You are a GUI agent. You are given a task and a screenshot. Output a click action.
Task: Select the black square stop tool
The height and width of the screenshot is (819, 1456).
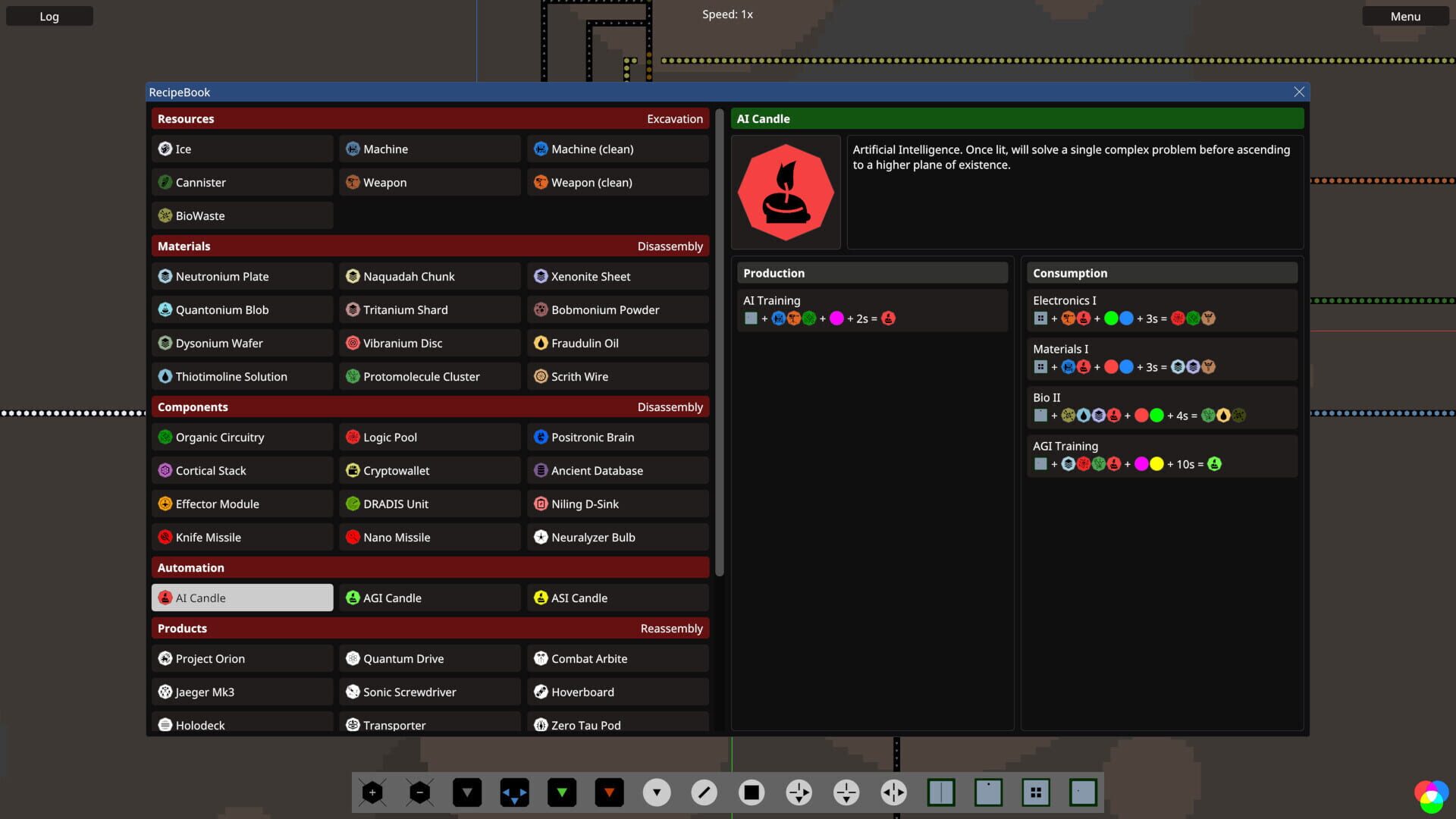pyautogui.click(x=752, y=792)
